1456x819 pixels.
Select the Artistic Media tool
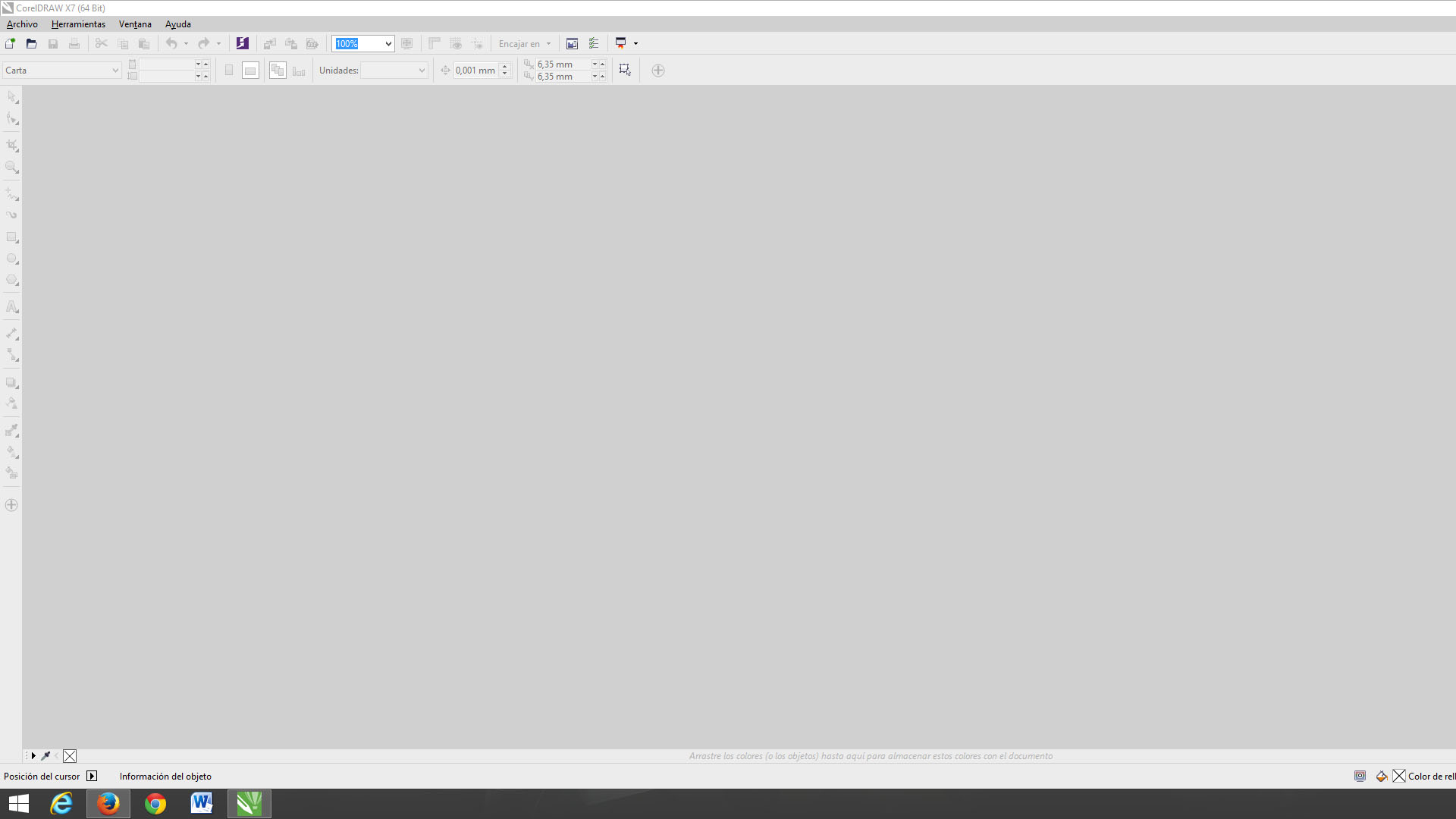tap(12, 215)
